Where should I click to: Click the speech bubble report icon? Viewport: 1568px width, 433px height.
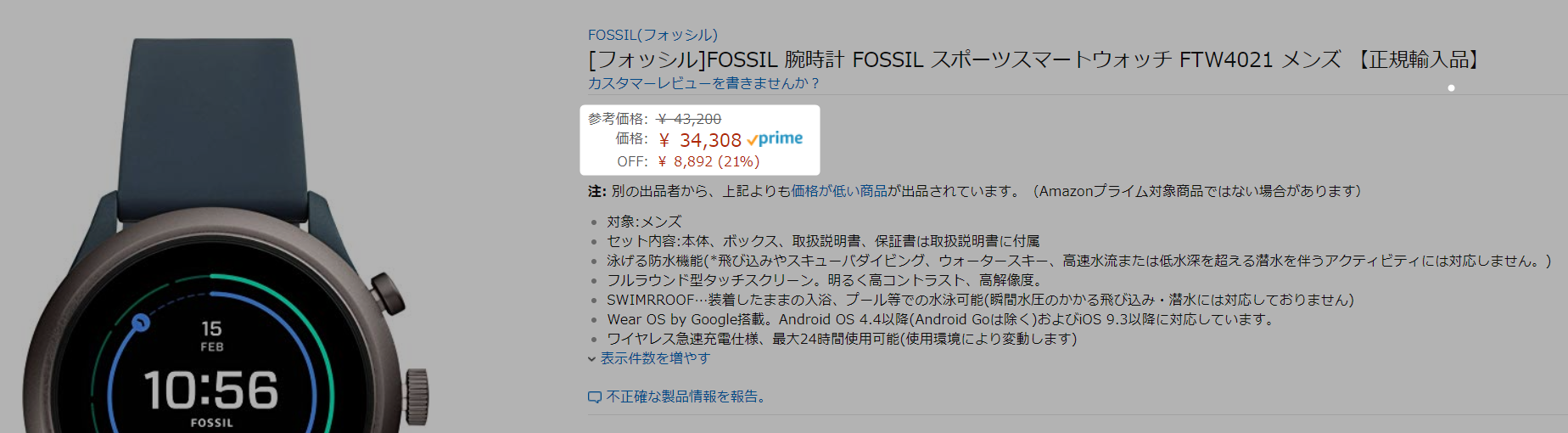(x=595, y=397)
